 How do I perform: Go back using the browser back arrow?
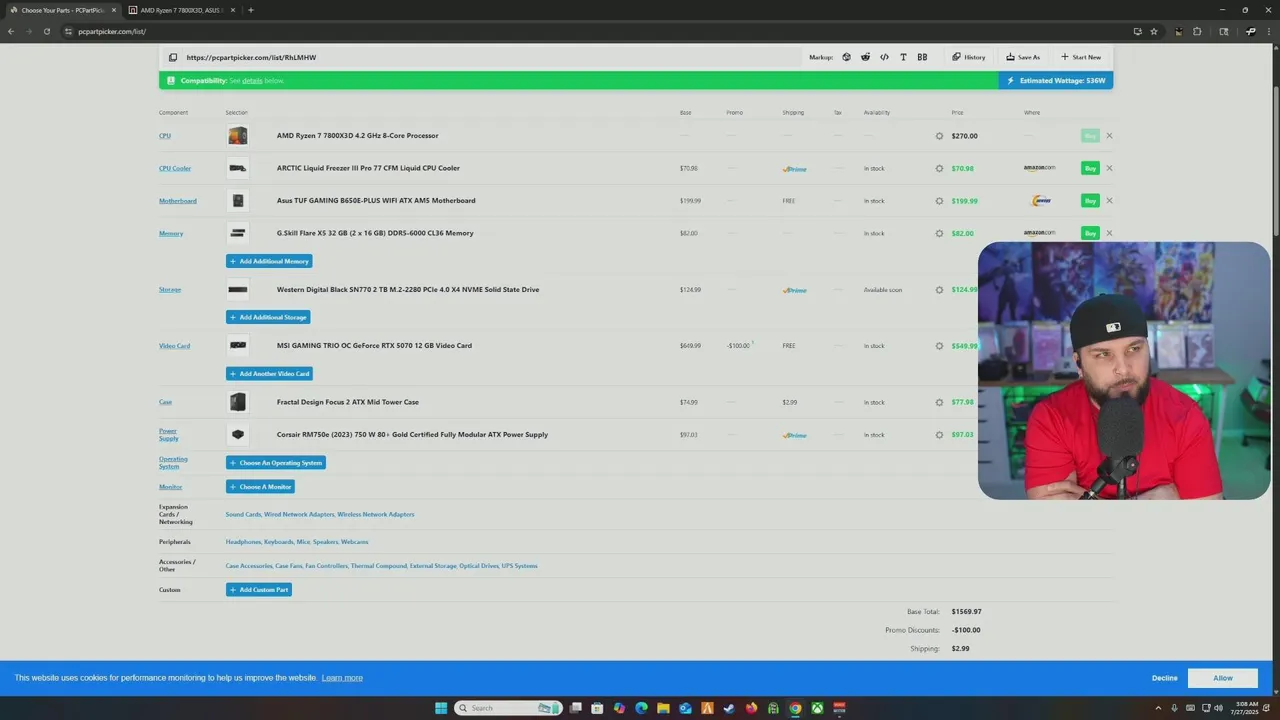[x=11, y=31]
